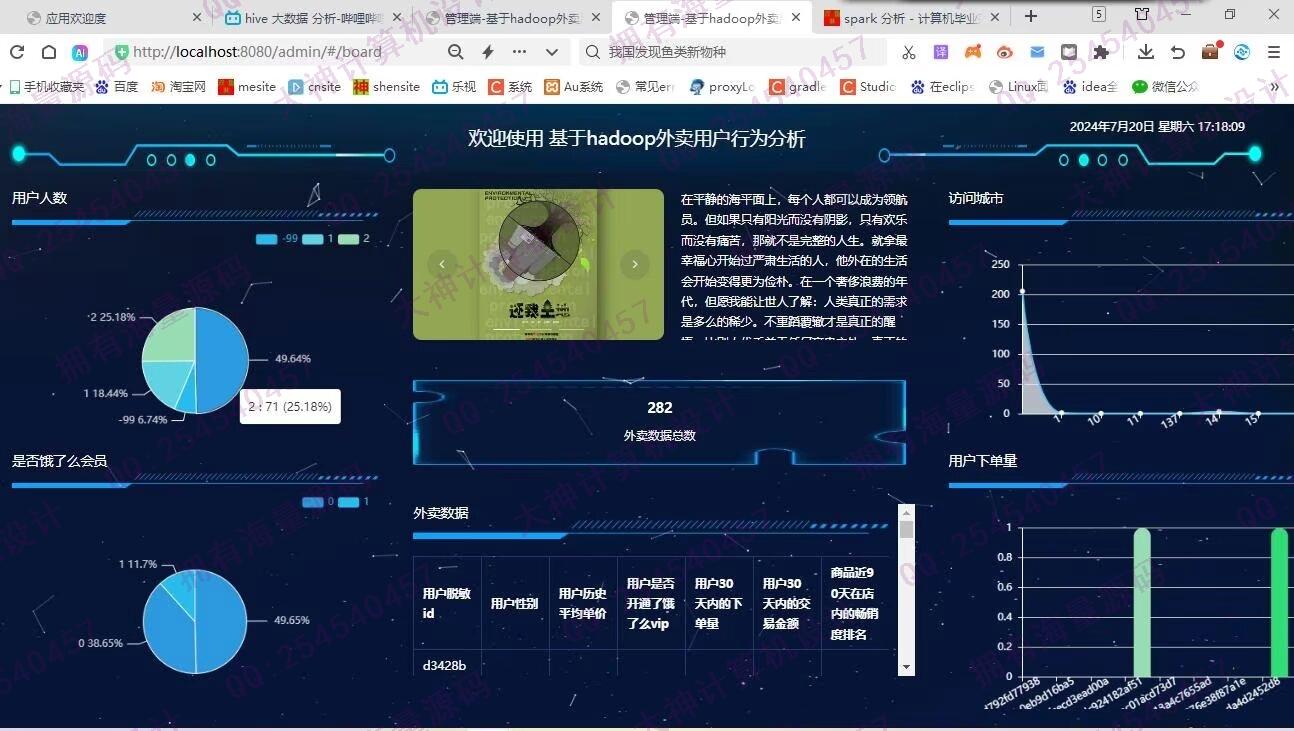Close the active 管理端 tab
This screenshot has width=1294, height=731.
(x=797, y=17)
